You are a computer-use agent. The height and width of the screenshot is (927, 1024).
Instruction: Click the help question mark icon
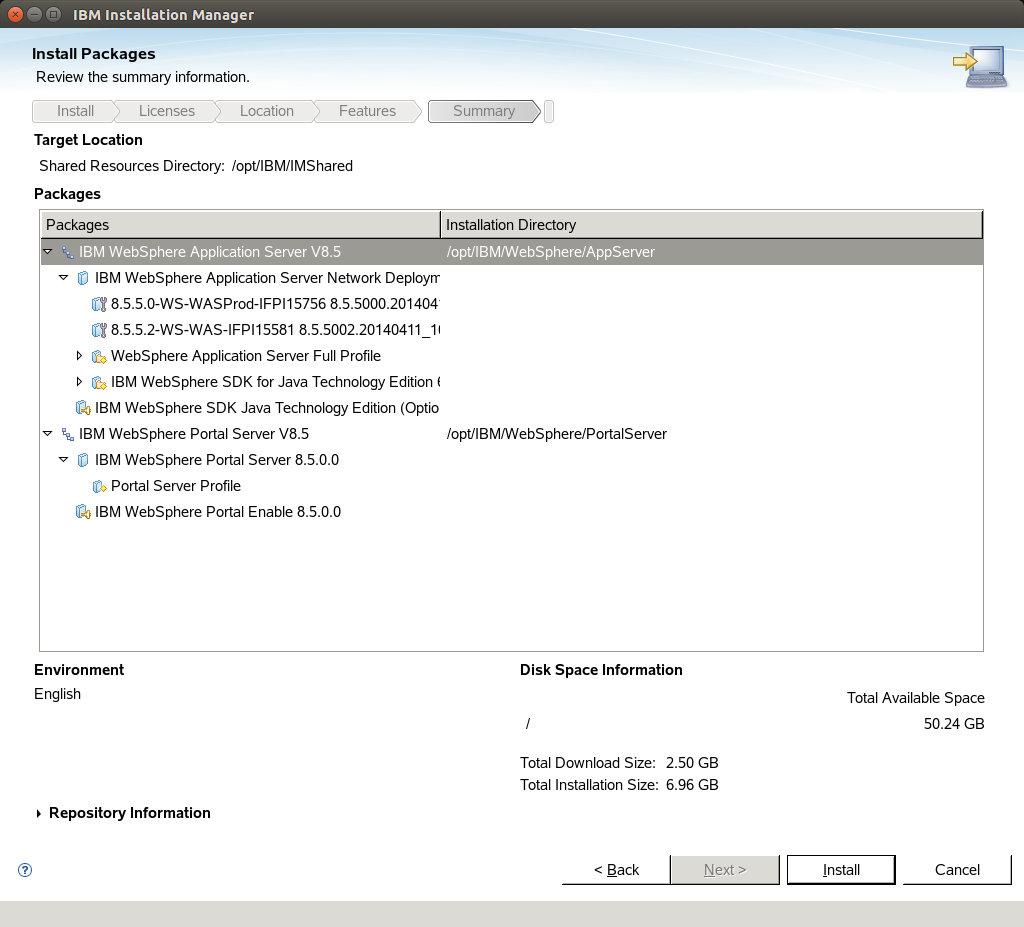click(25, 870)
